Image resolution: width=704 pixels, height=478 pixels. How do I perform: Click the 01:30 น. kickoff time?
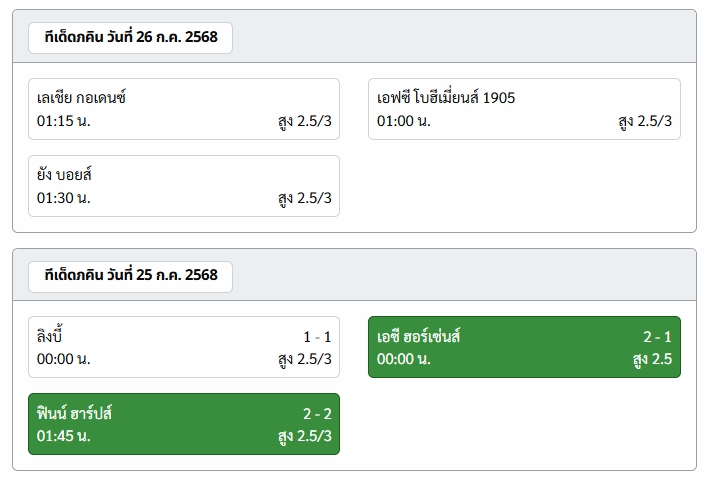point(64,197)
